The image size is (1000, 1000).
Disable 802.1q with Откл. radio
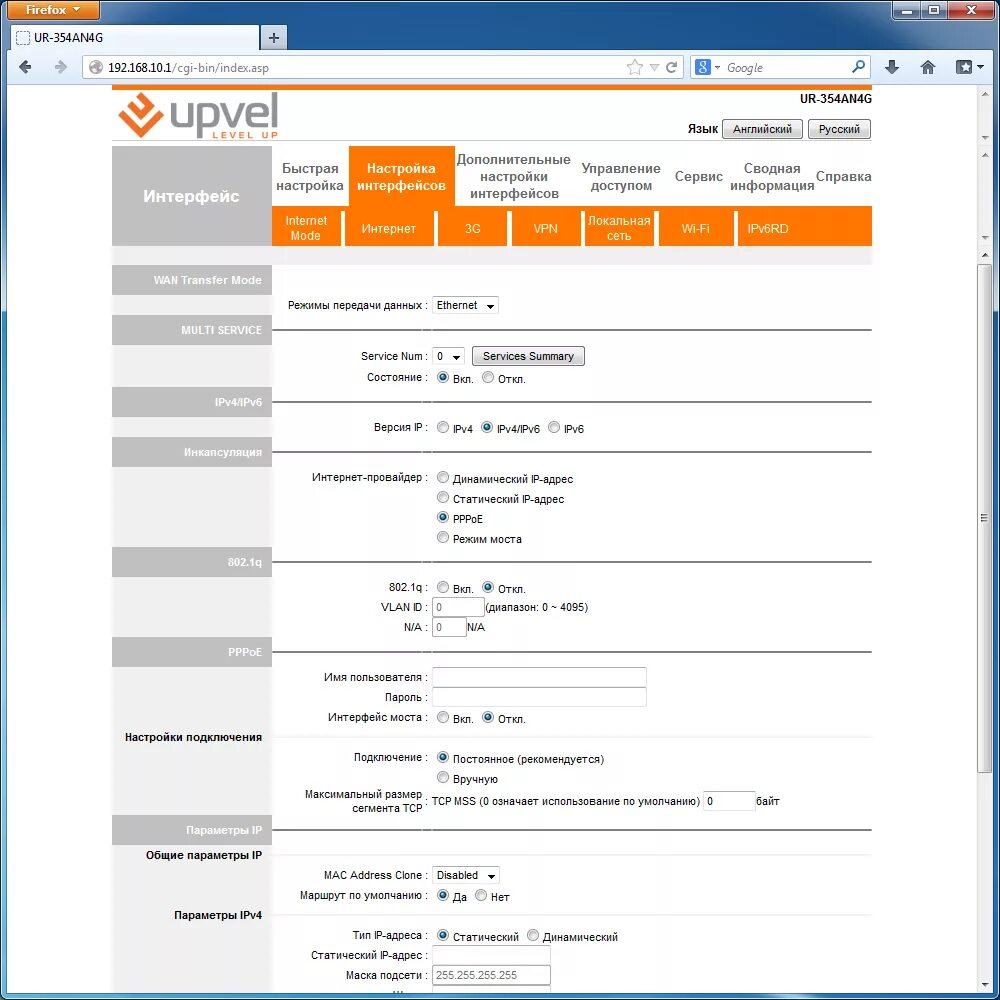[488, 587]
